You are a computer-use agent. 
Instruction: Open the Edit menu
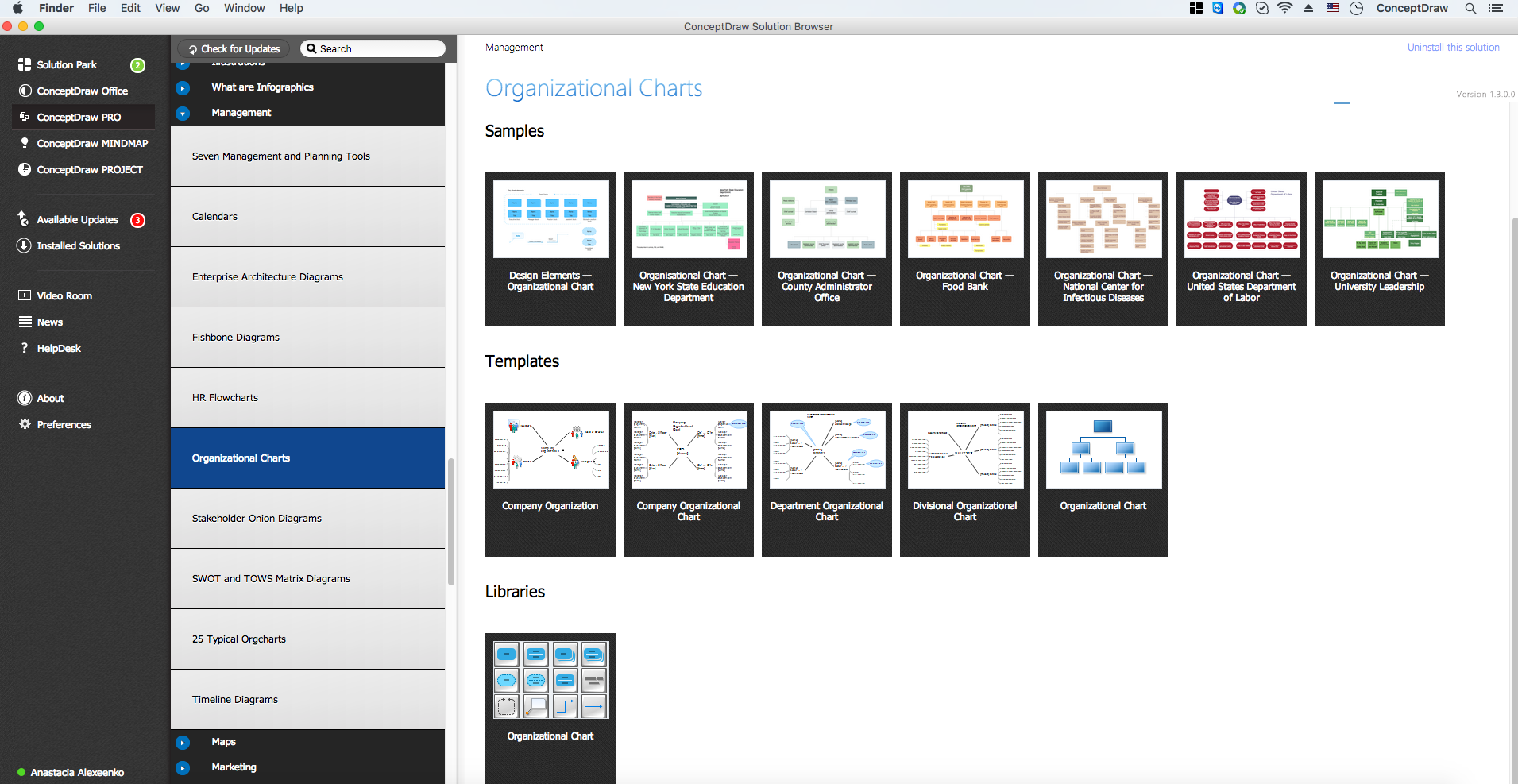point(130,8)
